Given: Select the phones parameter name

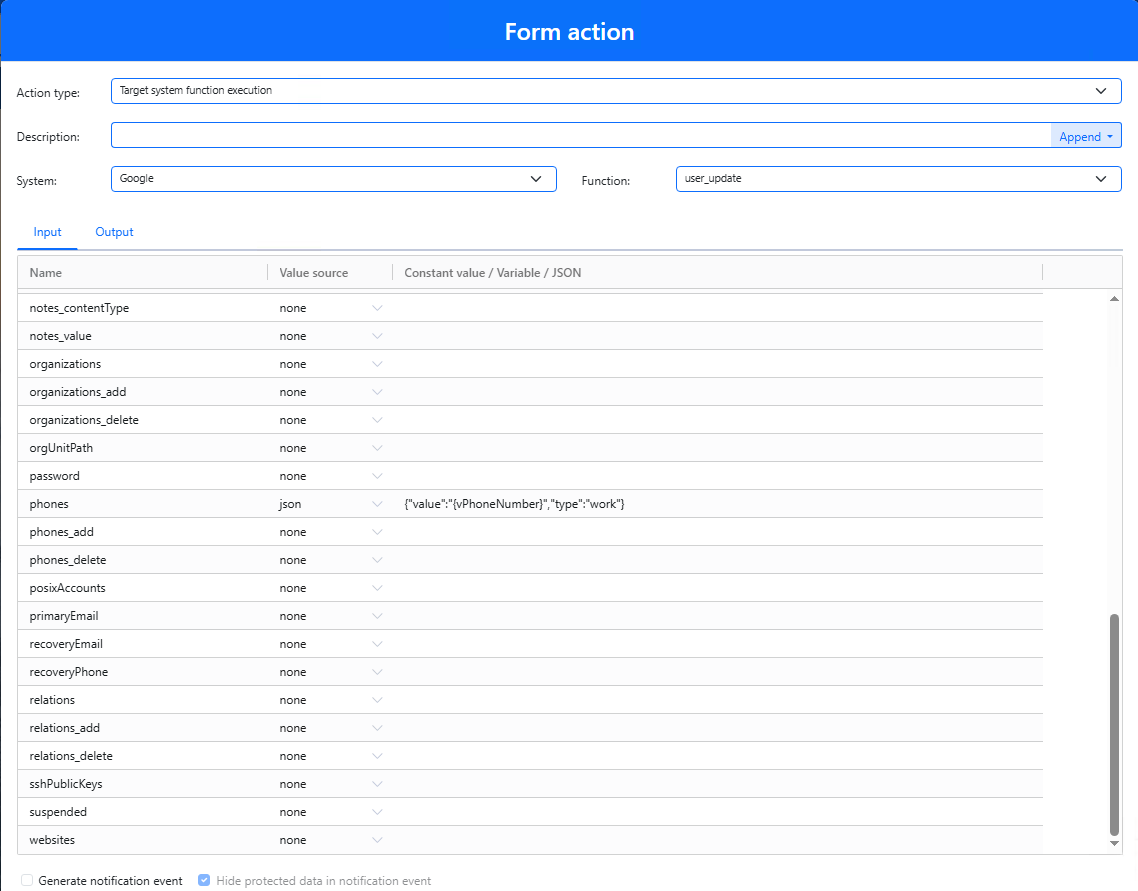Looking at the screenshot, I should [x=49, y=504].
